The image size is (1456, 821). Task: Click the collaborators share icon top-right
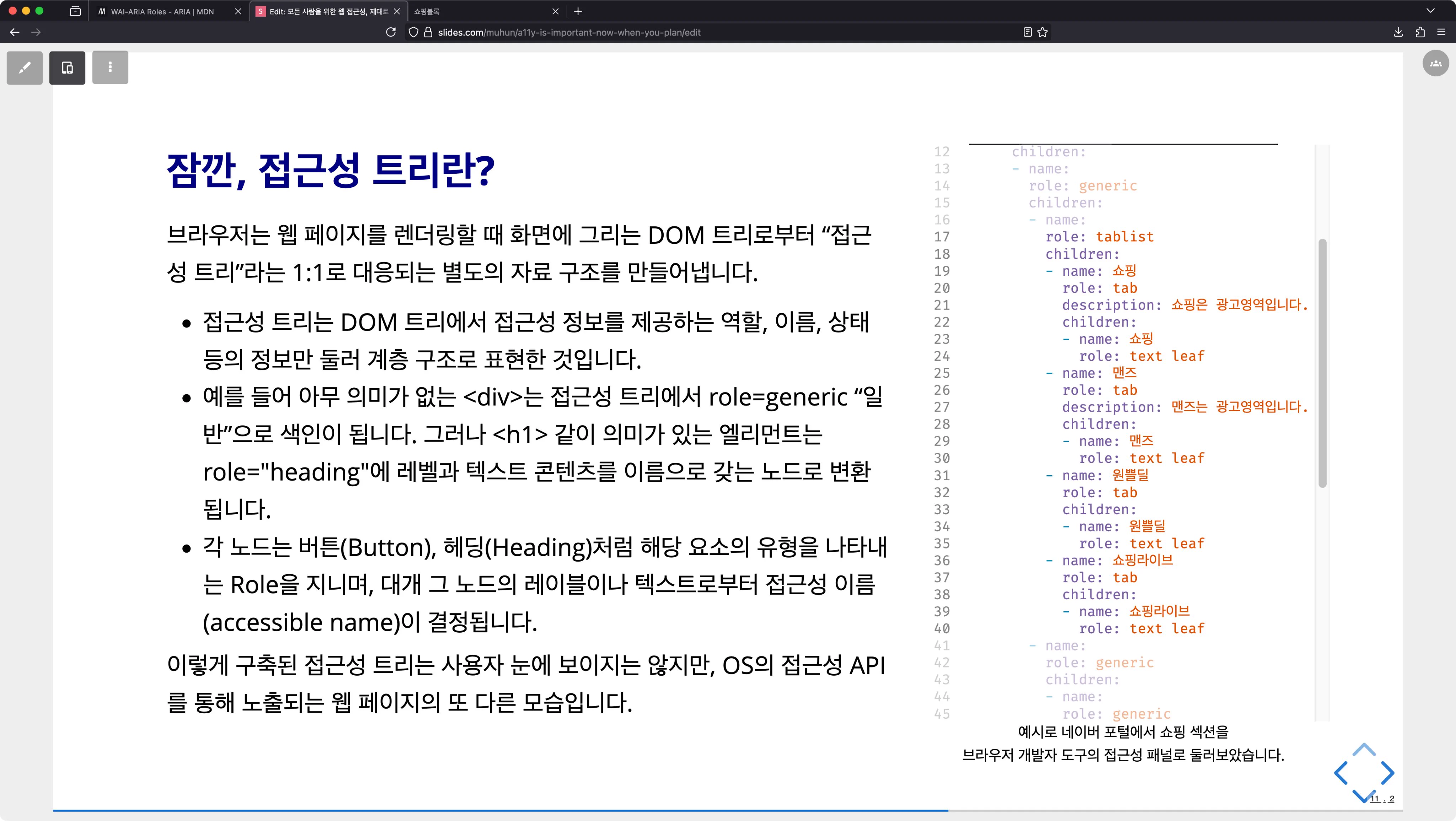1436,63
